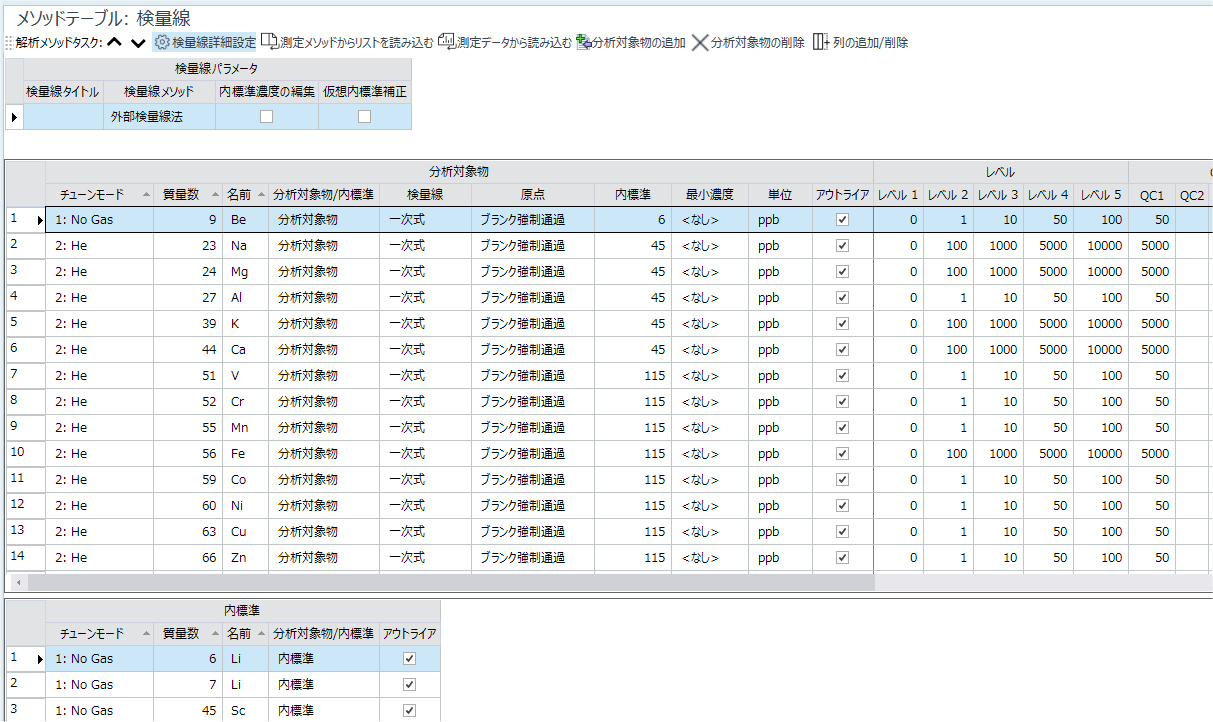
Task: Click 1: No Gas tune mode for Be
Action: pos(100,220)
